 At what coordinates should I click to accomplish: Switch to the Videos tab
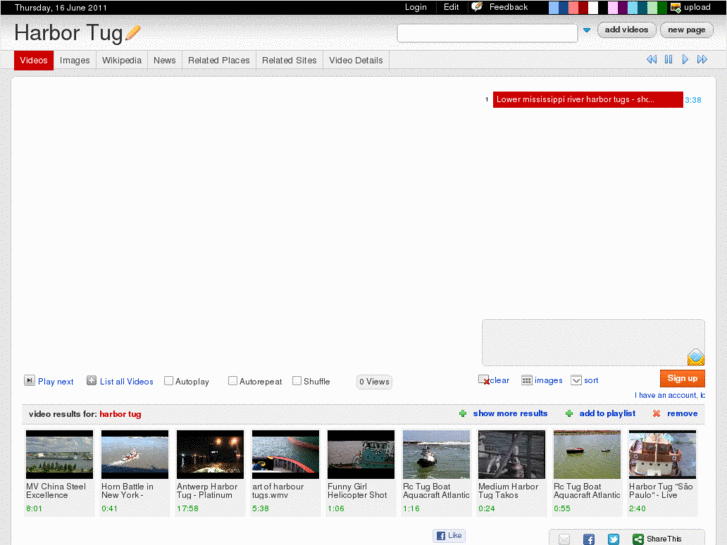pos(34,60)
